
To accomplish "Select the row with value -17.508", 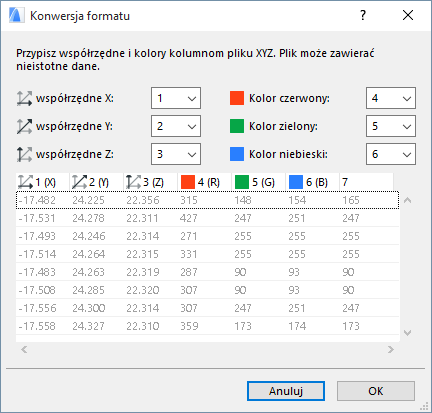I will point(207,290).
